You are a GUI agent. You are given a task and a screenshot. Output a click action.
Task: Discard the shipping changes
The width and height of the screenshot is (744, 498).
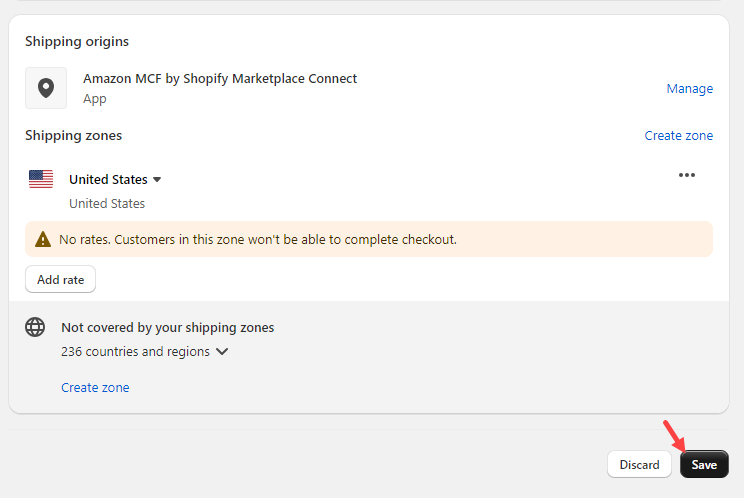point(639,464)
